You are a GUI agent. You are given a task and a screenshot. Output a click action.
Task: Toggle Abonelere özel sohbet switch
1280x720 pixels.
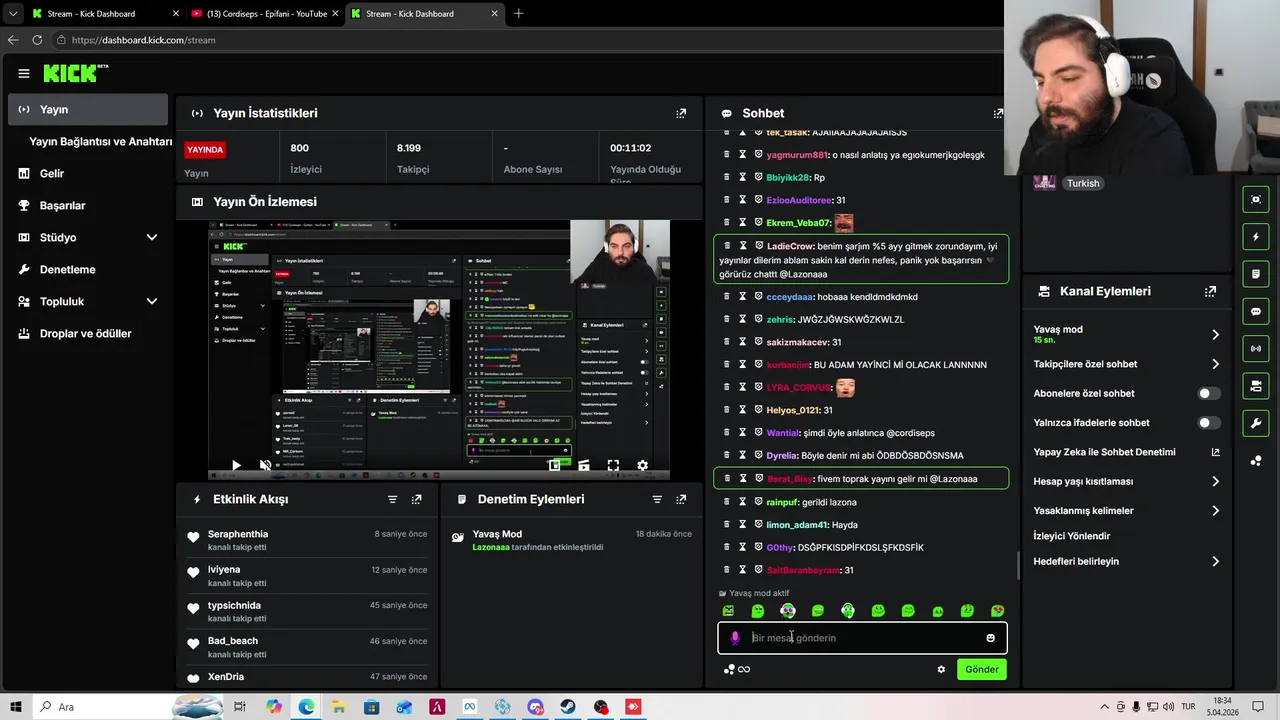pyautogui.click(x=1210, y=393)
